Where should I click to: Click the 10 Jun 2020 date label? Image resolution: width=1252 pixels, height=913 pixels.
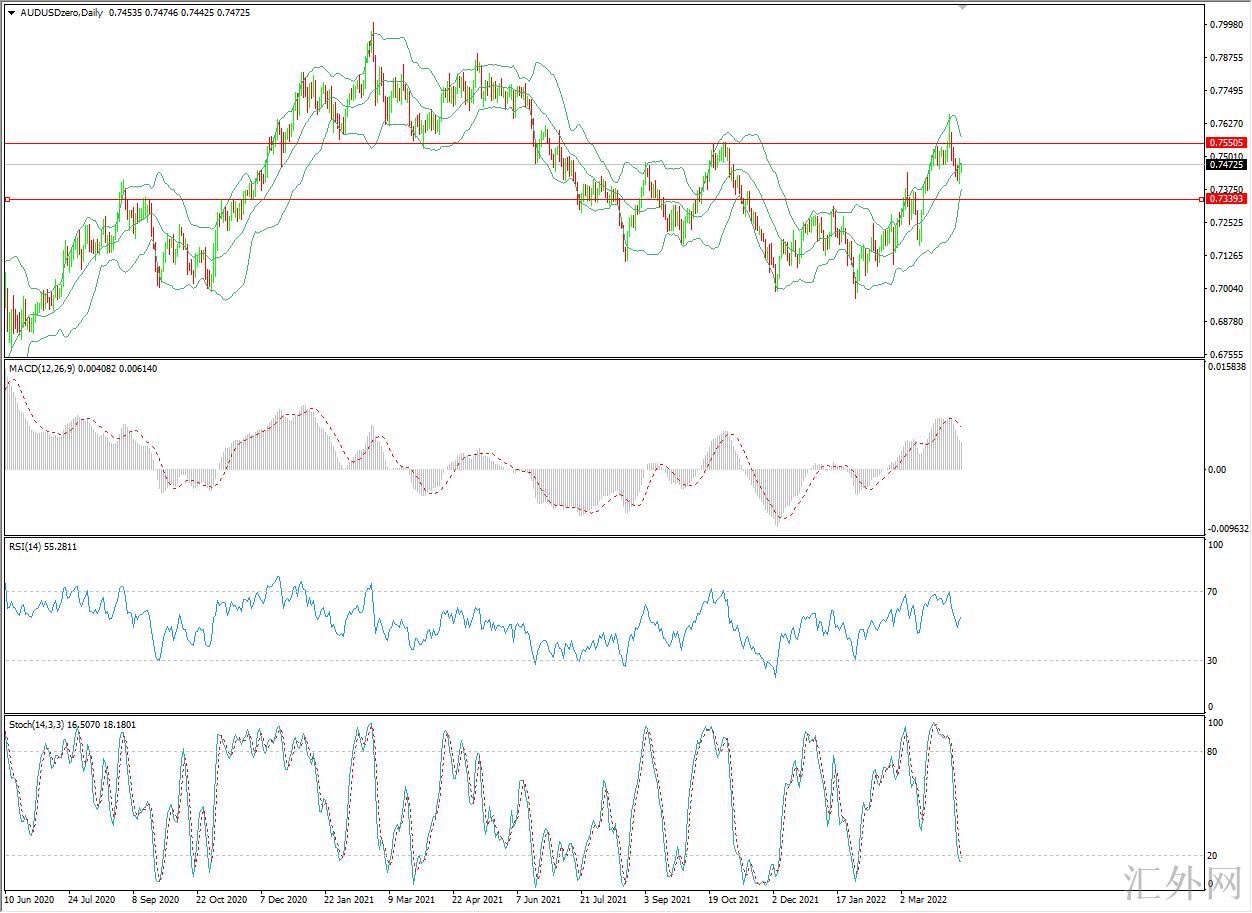point(30,899)
